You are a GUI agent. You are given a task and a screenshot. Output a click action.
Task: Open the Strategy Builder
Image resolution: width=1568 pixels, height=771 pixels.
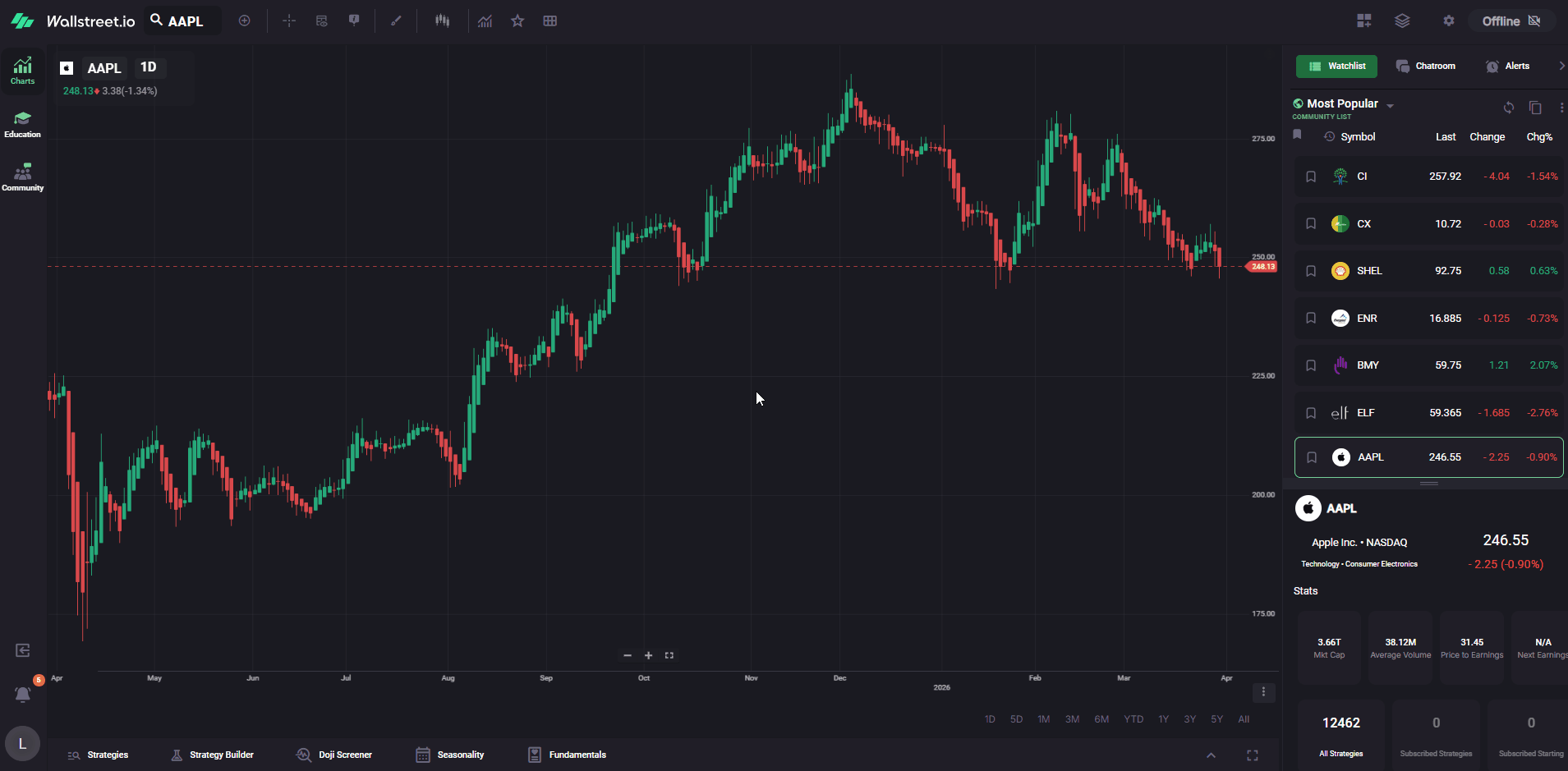point(212,755)
